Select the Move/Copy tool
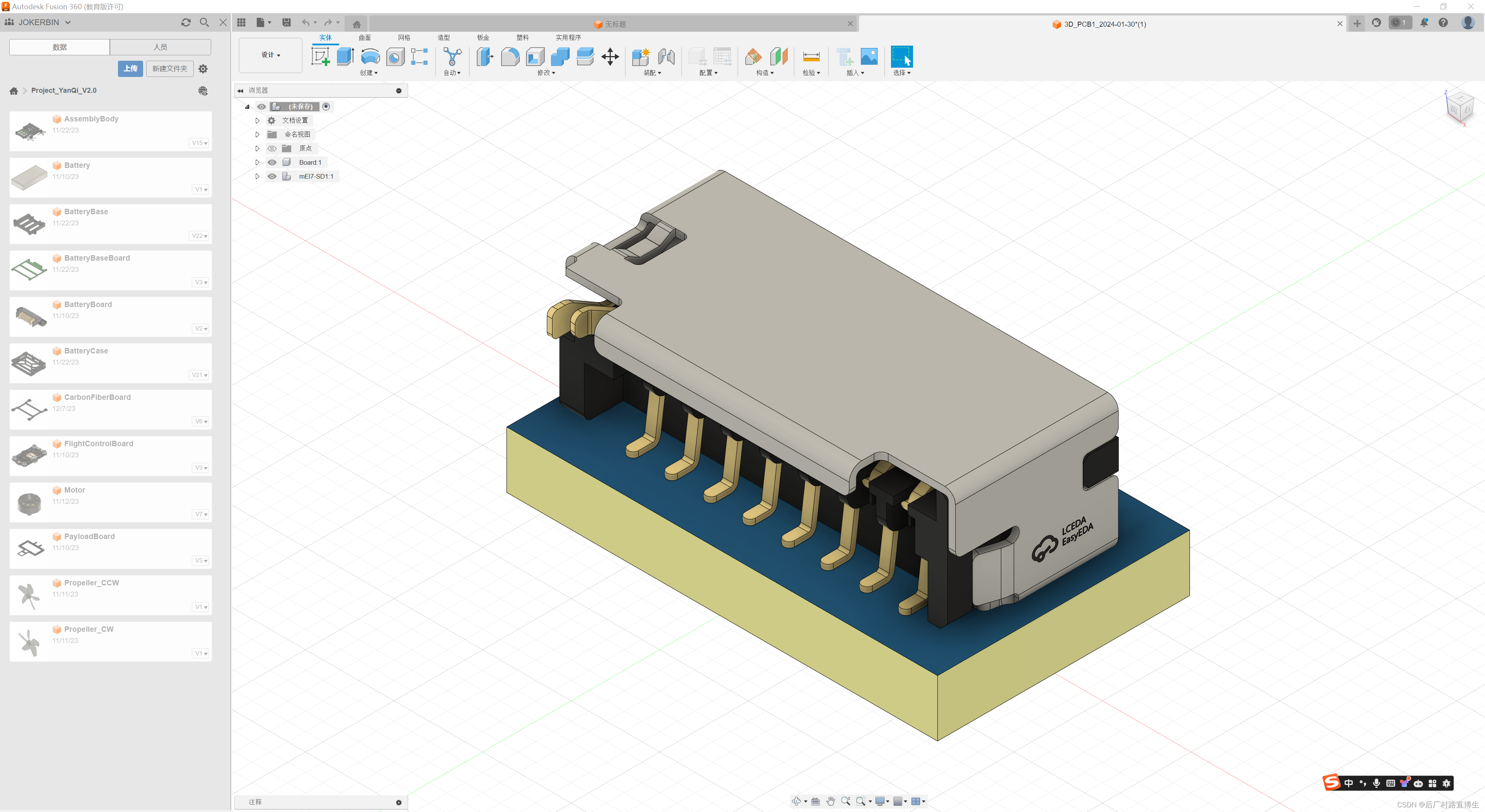Image resolution: width=1485 pixels, height=812 pixels. coord(610,56)
